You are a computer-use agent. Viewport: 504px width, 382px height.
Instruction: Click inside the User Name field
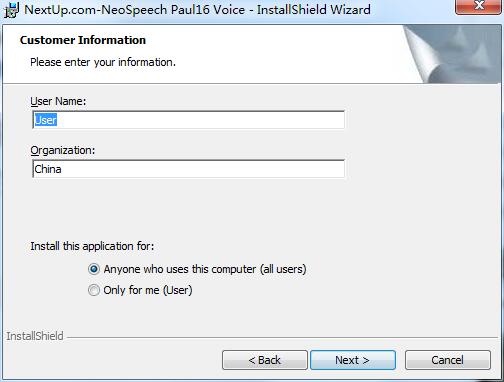(x=189, y=120)
